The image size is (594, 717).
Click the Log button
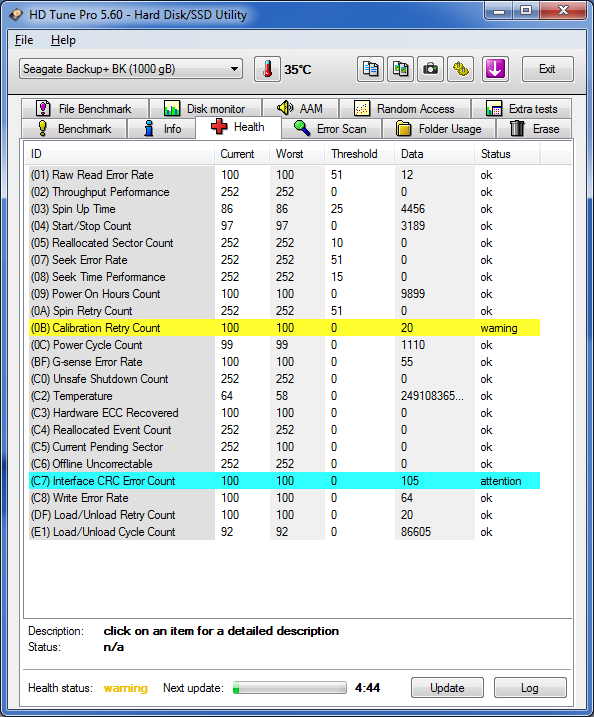(530, 688)
